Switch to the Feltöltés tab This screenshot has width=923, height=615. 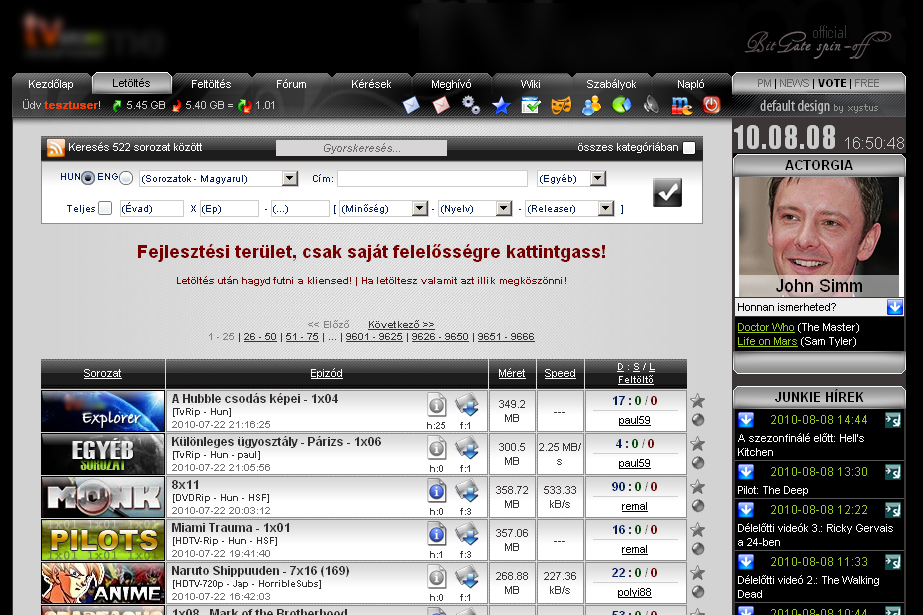(211, 84)
